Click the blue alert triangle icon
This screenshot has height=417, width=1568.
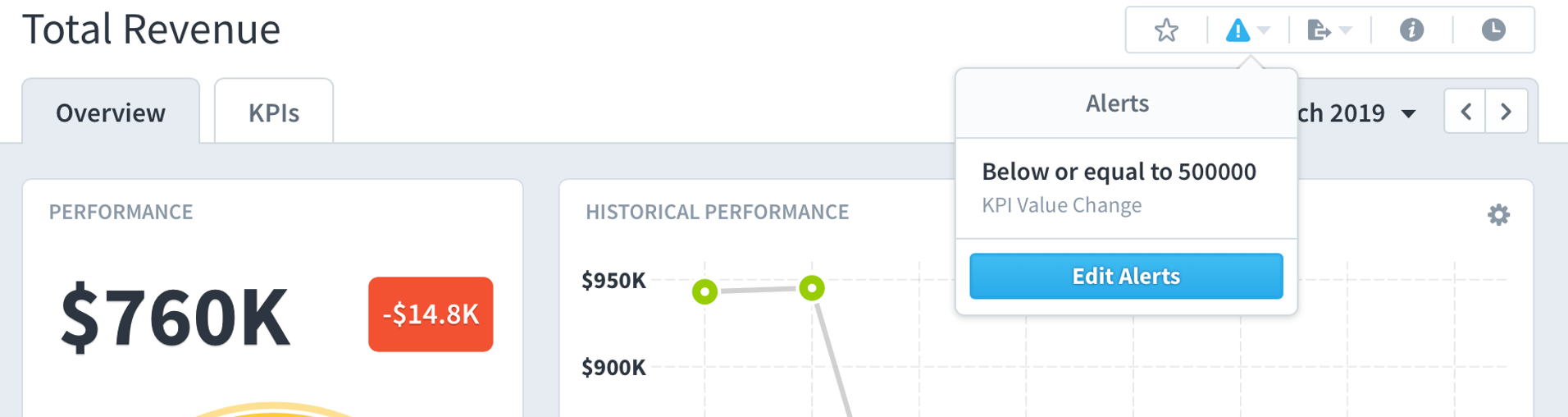[x=1238, y=30]
